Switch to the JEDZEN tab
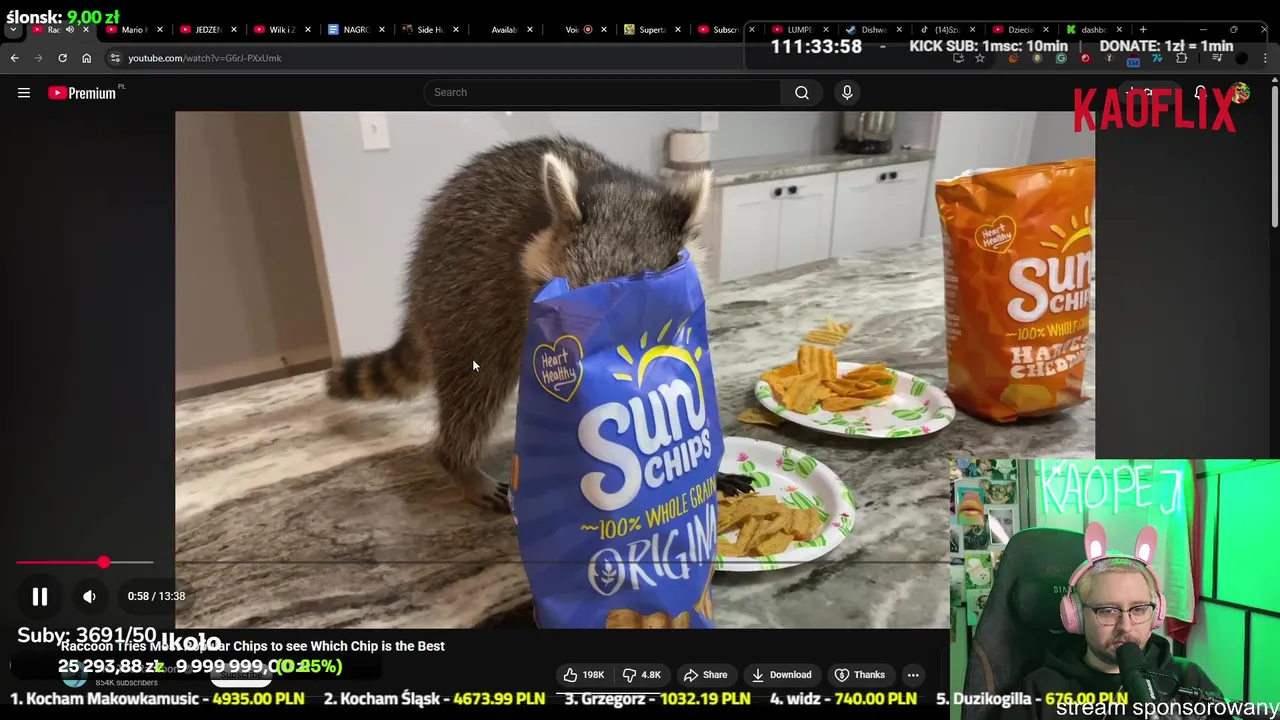 tap(207, 29)
